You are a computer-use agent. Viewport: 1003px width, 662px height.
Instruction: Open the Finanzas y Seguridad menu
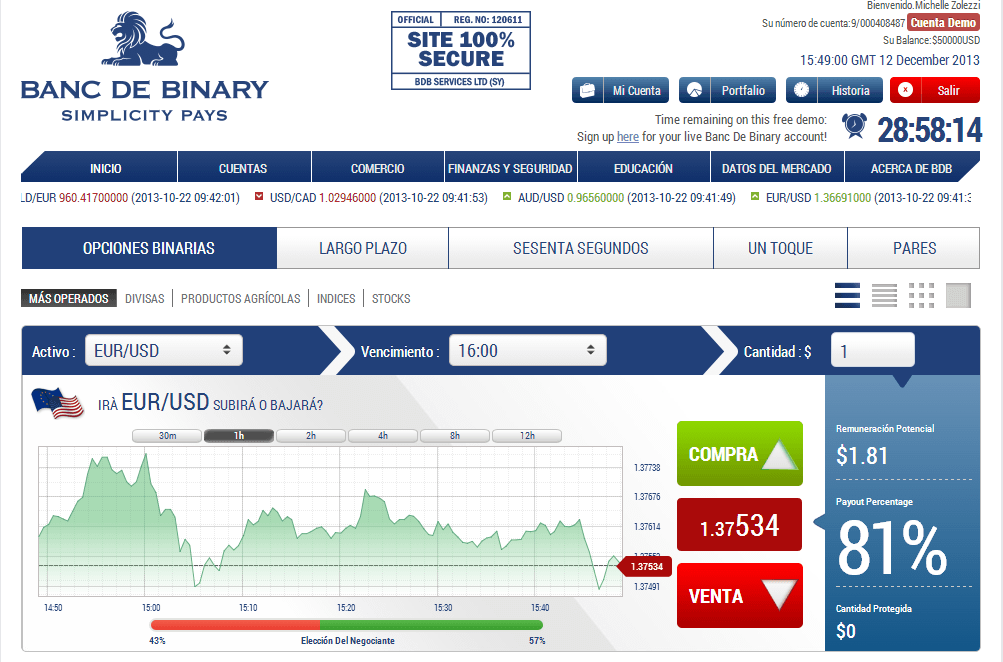pos(510,168)
